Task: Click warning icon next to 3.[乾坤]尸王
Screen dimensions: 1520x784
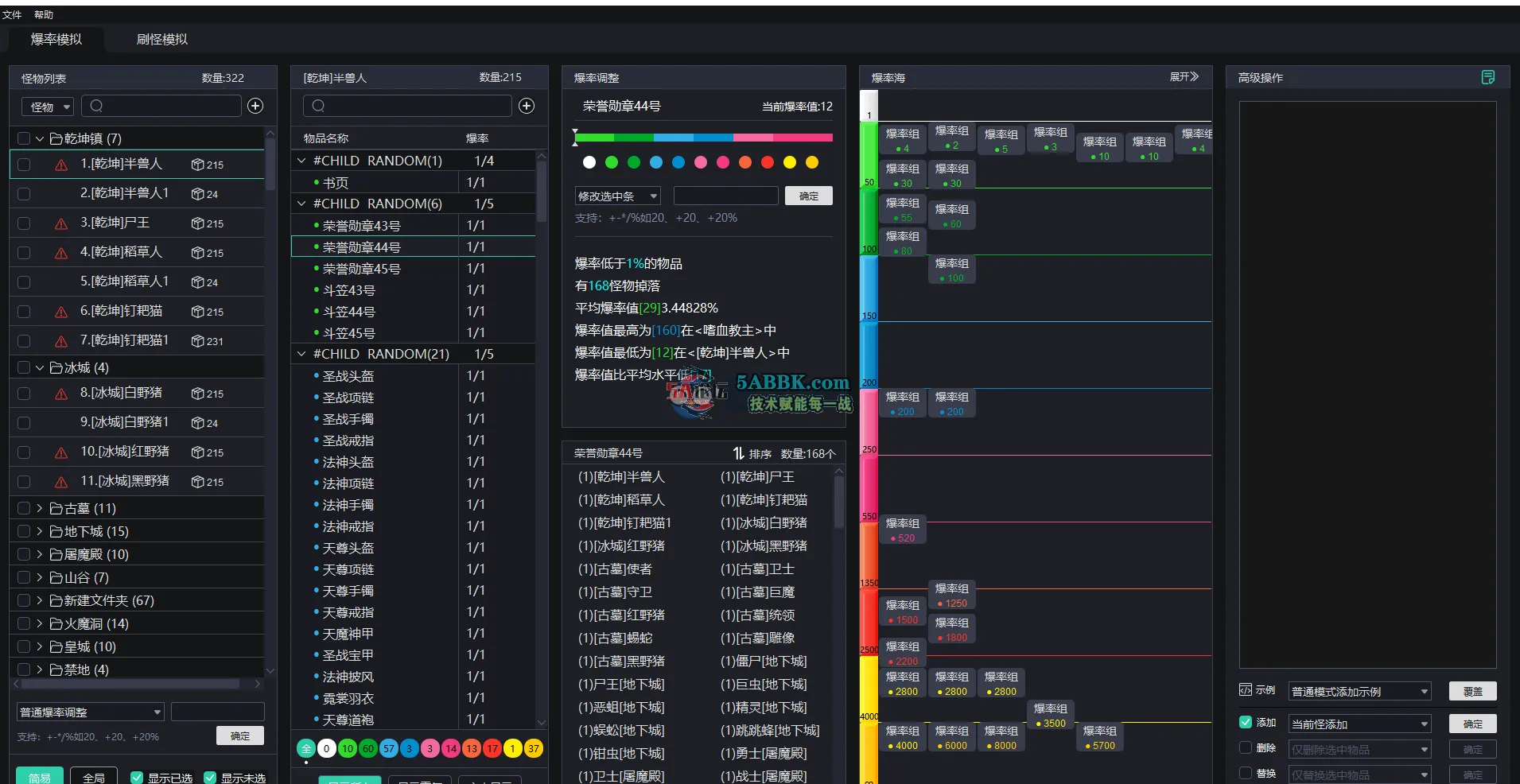Action: [x=61, y=223]
